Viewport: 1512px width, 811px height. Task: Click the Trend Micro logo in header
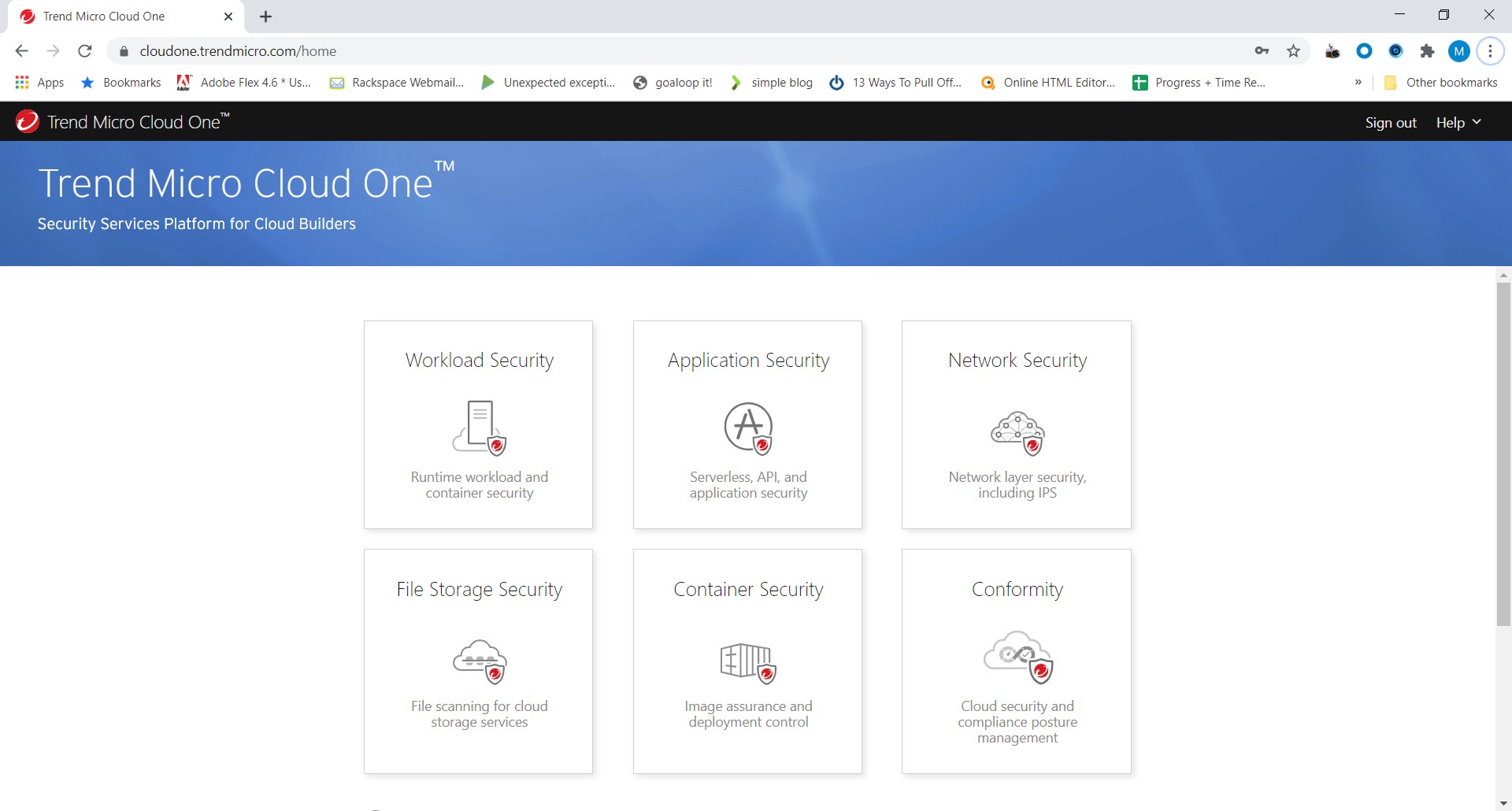click(x=28, y=121)
